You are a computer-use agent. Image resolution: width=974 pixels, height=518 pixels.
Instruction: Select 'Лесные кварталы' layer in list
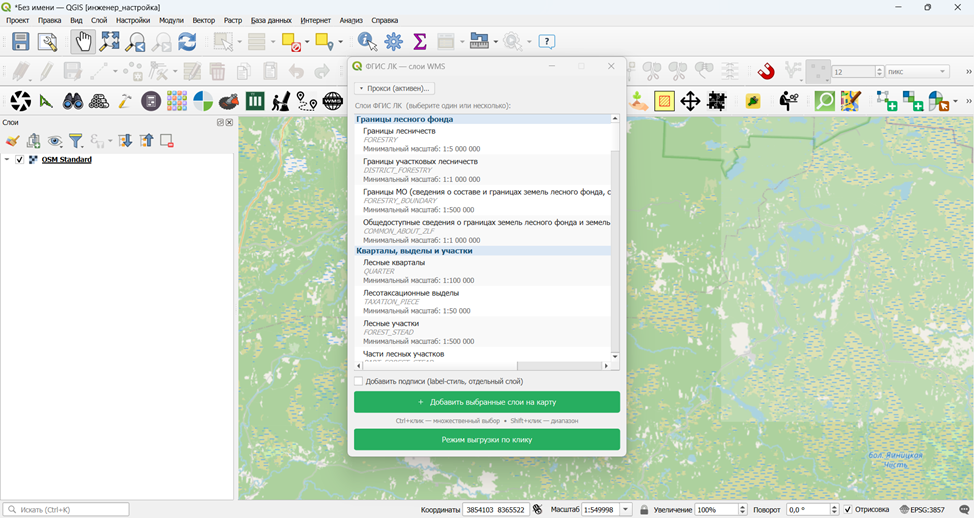[x=483, y=271]
